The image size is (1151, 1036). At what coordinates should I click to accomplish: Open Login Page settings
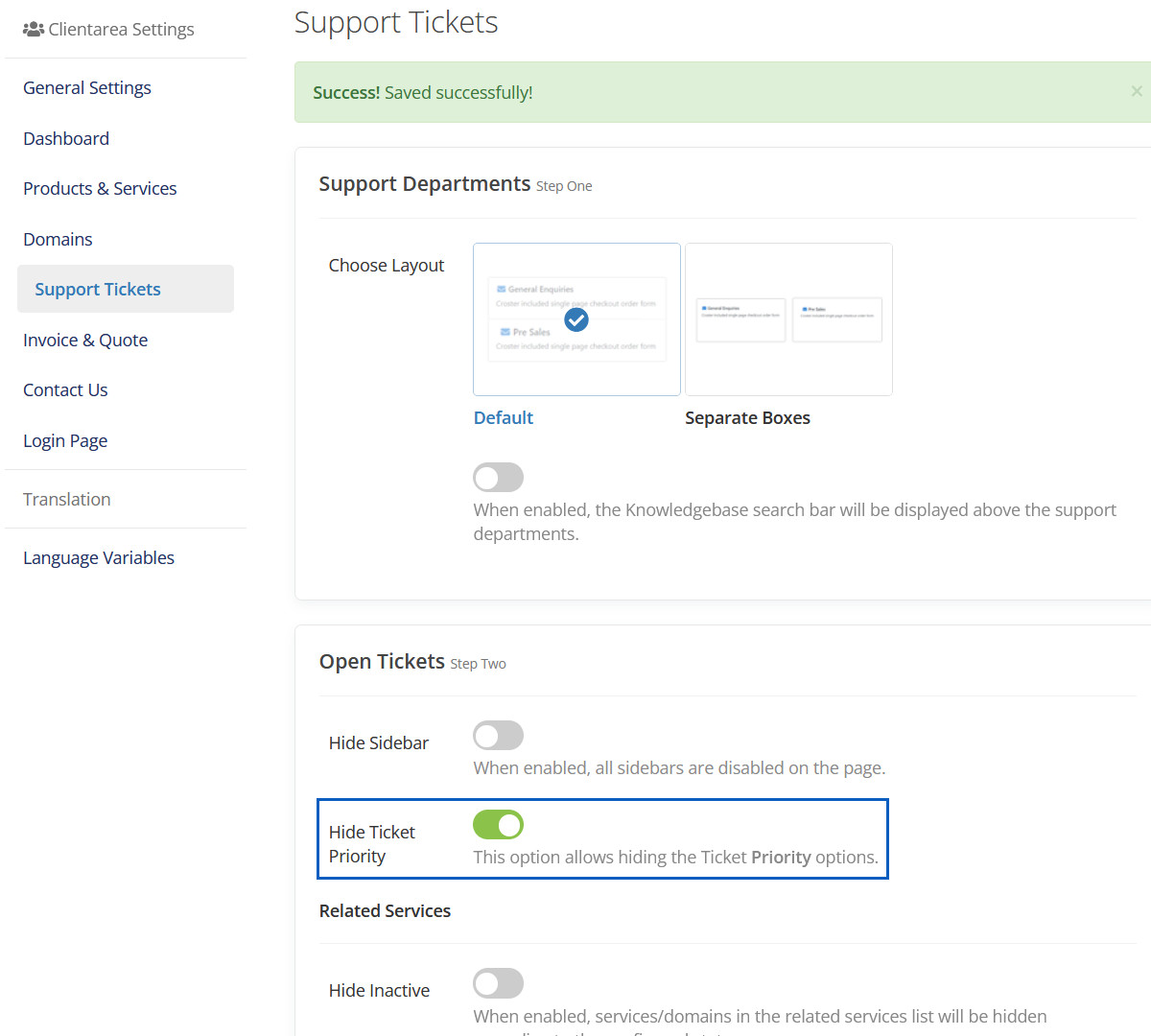(x=65, y=440)
